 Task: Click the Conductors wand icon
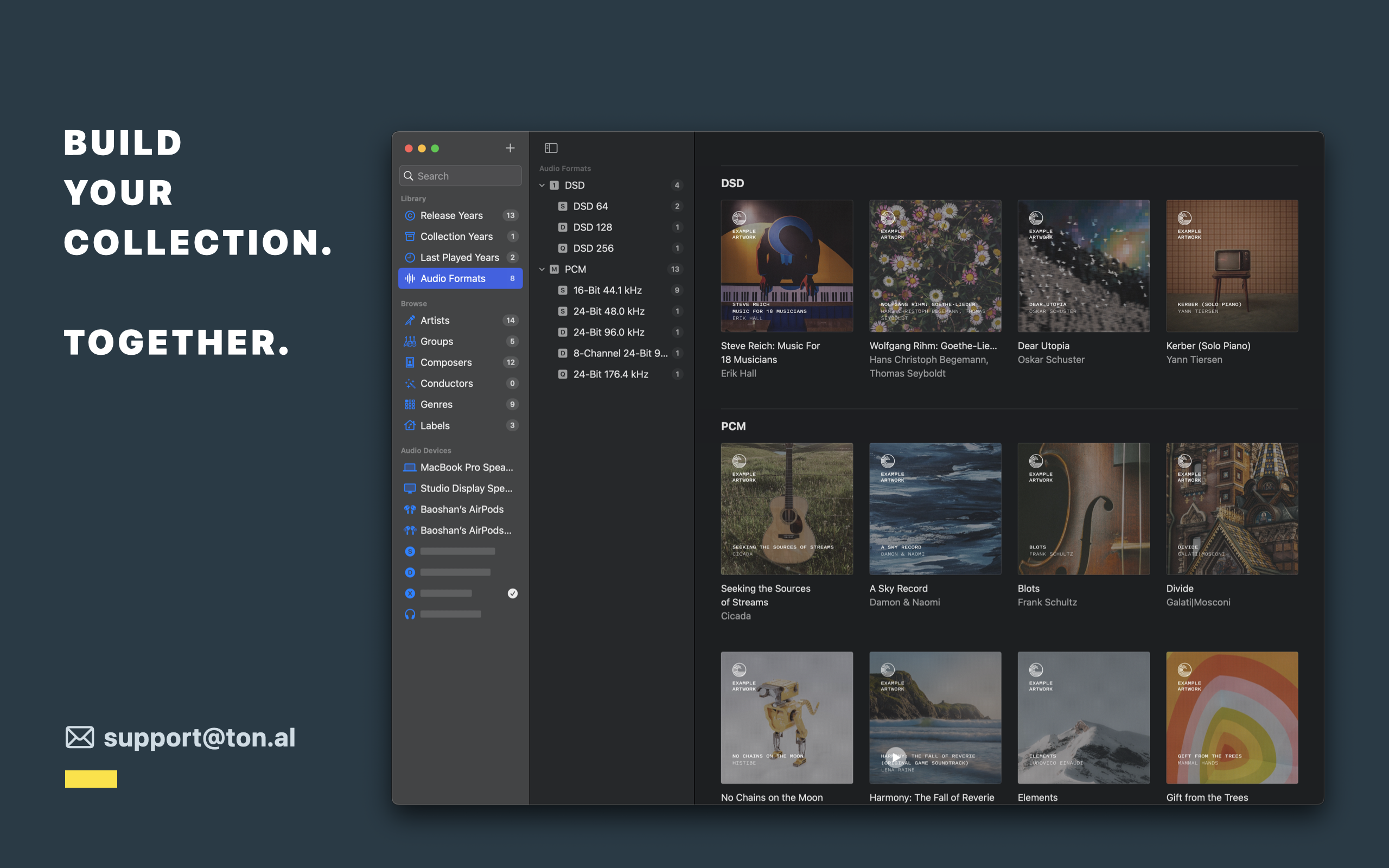[410, 384]
